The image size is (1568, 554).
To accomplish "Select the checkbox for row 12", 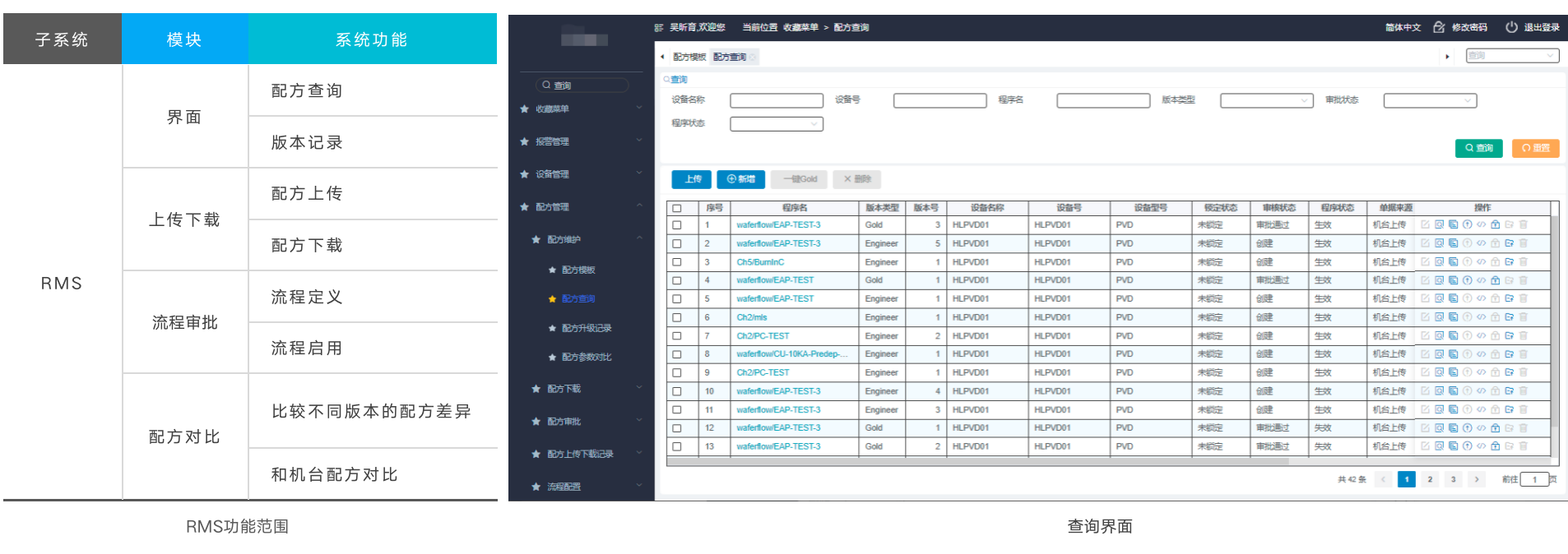I will tap(677, 428).
